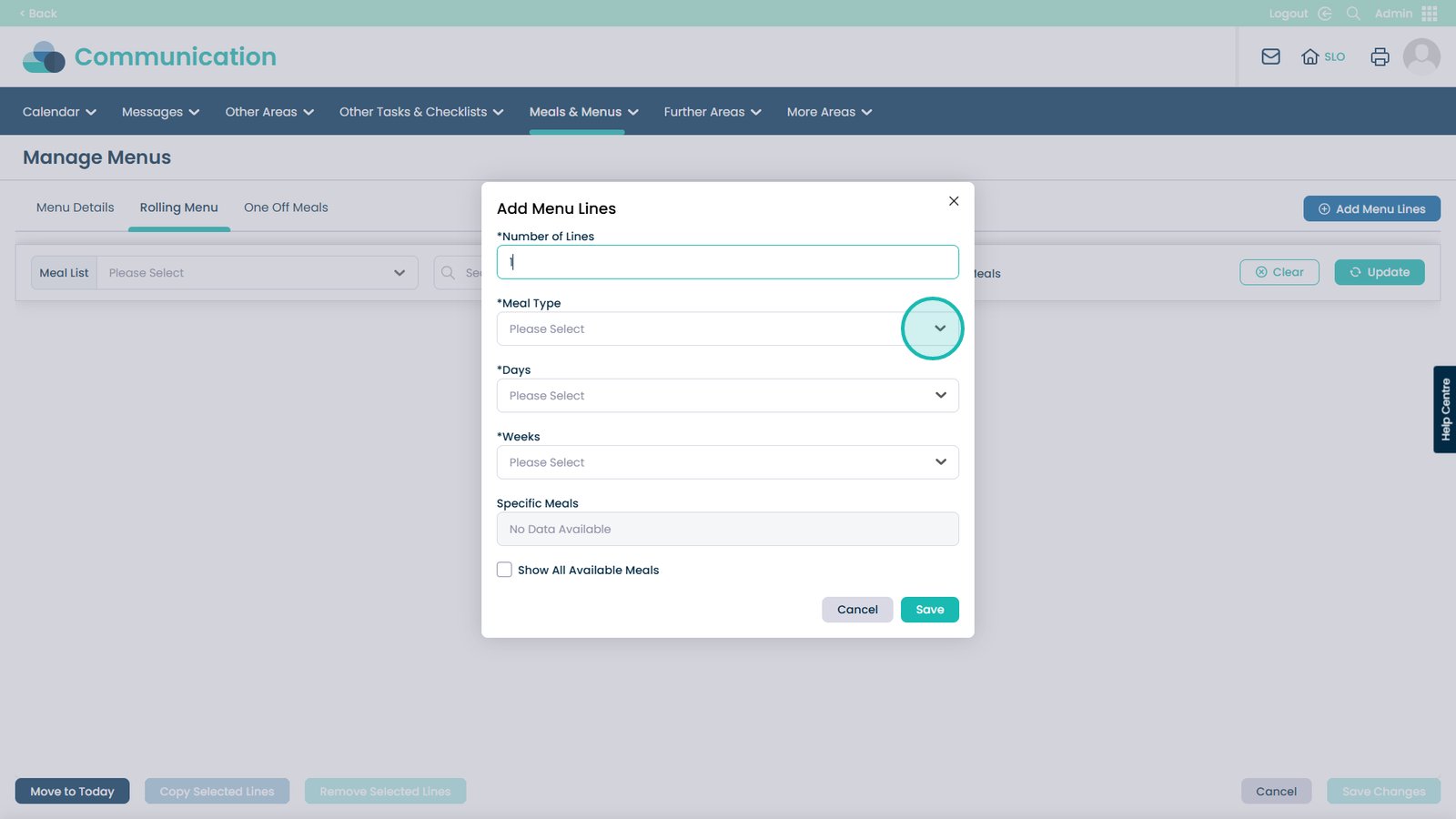Open the Meals & Menus menu
1456x819 pixels.
(583, 112)
